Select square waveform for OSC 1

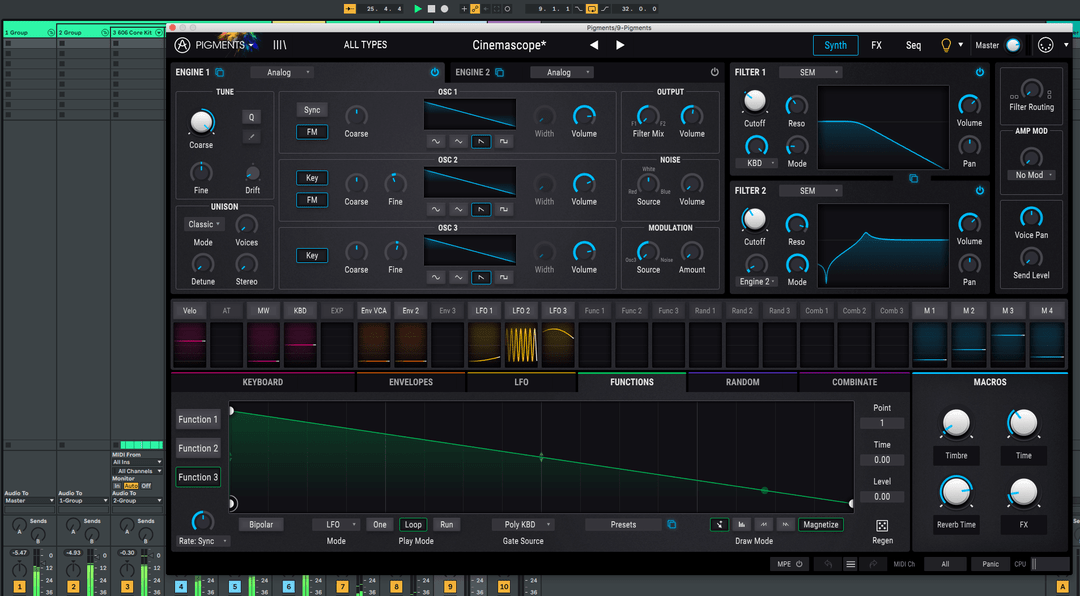click(503, 141)
